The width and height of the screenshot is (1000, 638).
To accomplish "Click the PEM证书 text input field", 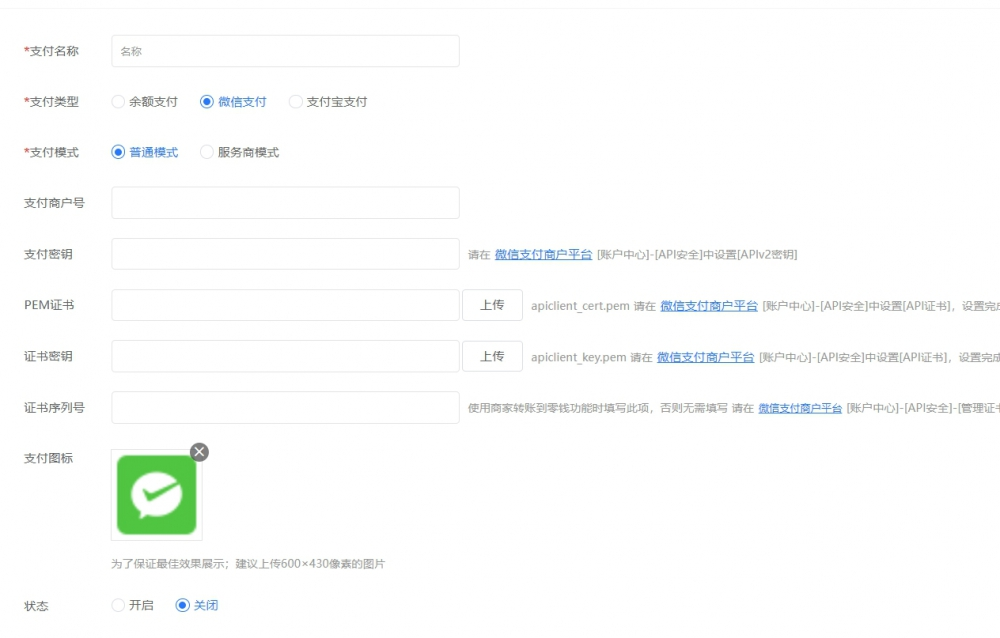I will (285, 304).
